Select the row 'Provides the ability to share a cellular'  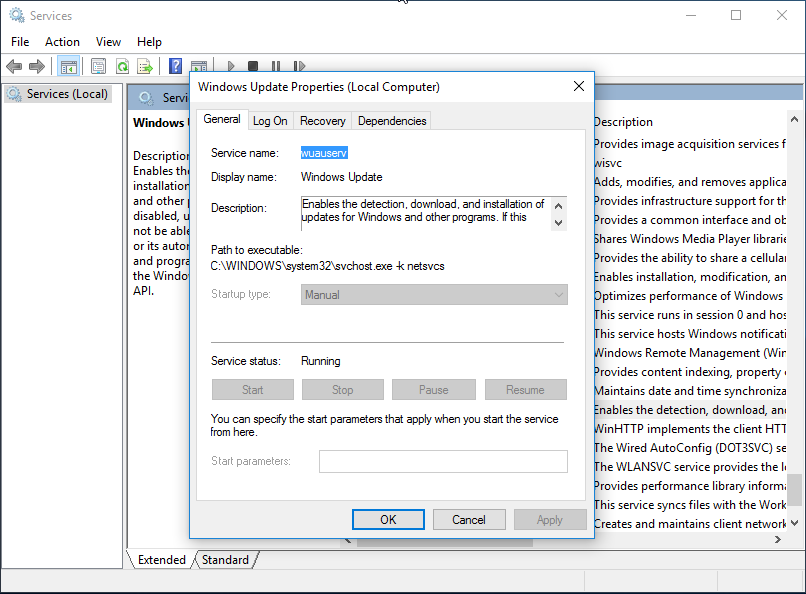click(x=690, y=258)
